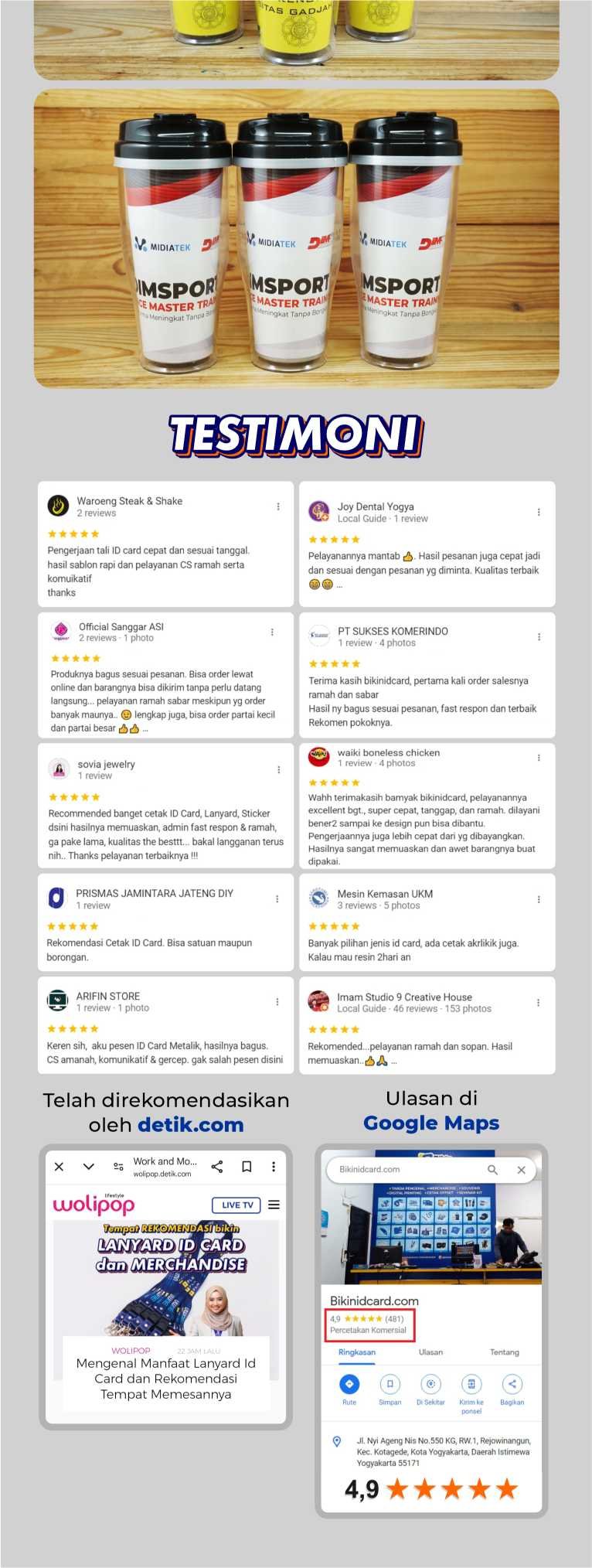Open the Wolipop hamburger menu
592x1568 pixels.
pyautogui.click(x=274, y=1205)
